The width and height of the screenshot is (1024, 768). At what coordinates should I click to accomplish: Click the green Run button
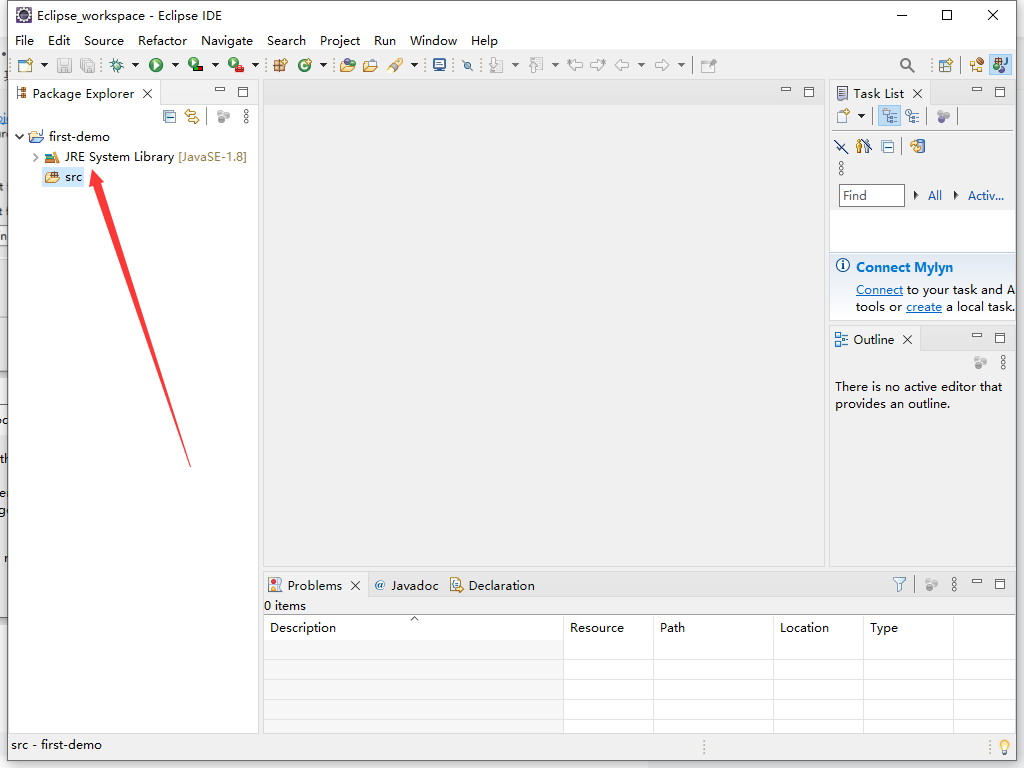(156, 65)
